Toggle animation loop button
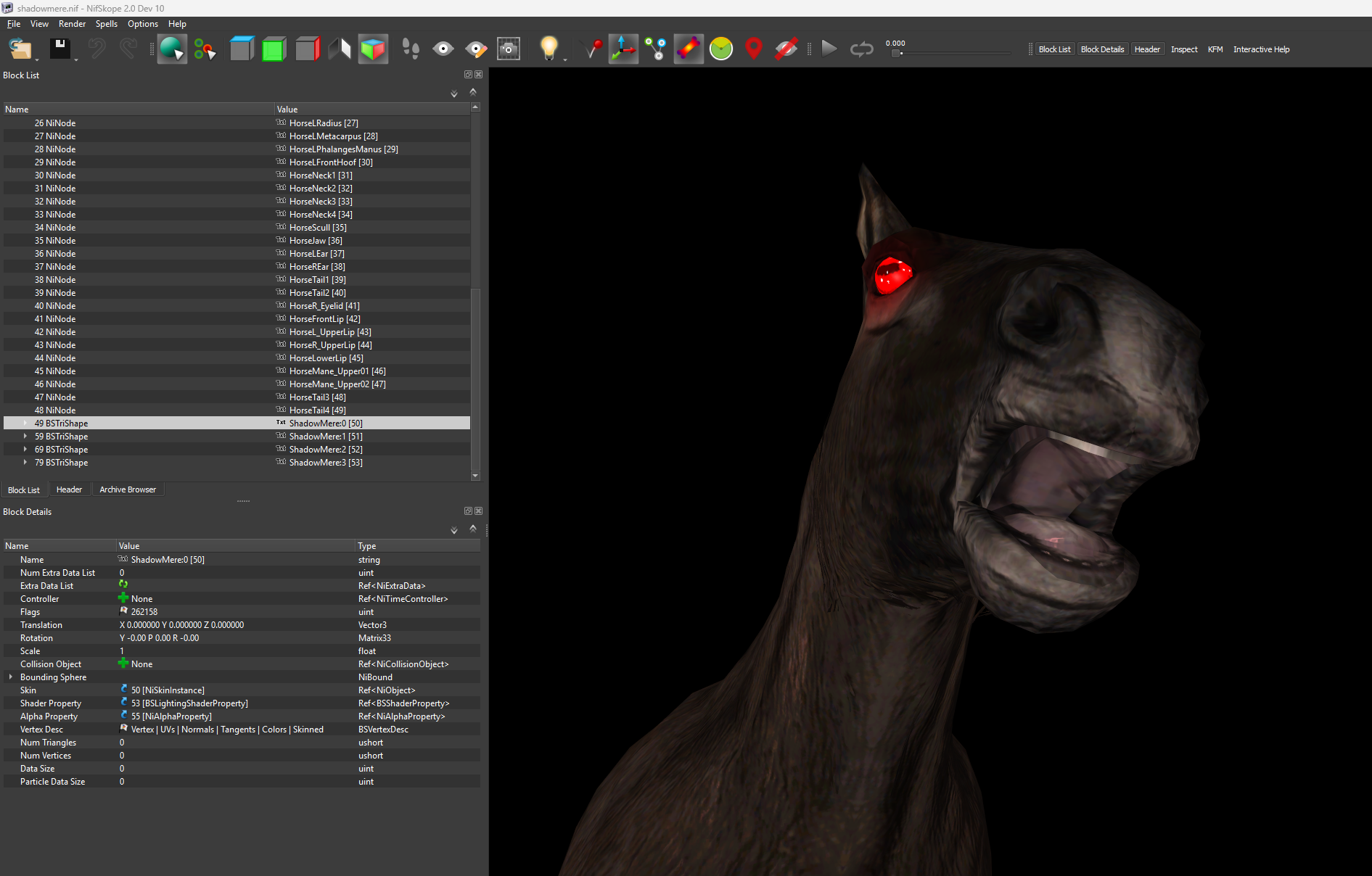1372x876 pixels. point(862,49)
